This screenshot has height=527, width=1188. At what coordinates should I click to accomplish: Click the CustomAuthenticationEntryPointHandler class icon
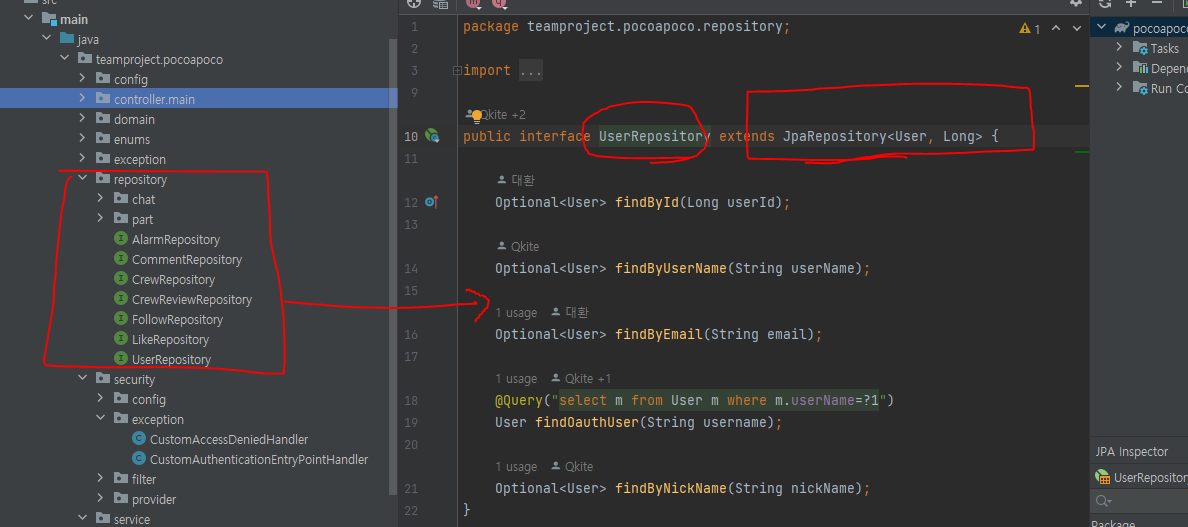pos(138,459)
